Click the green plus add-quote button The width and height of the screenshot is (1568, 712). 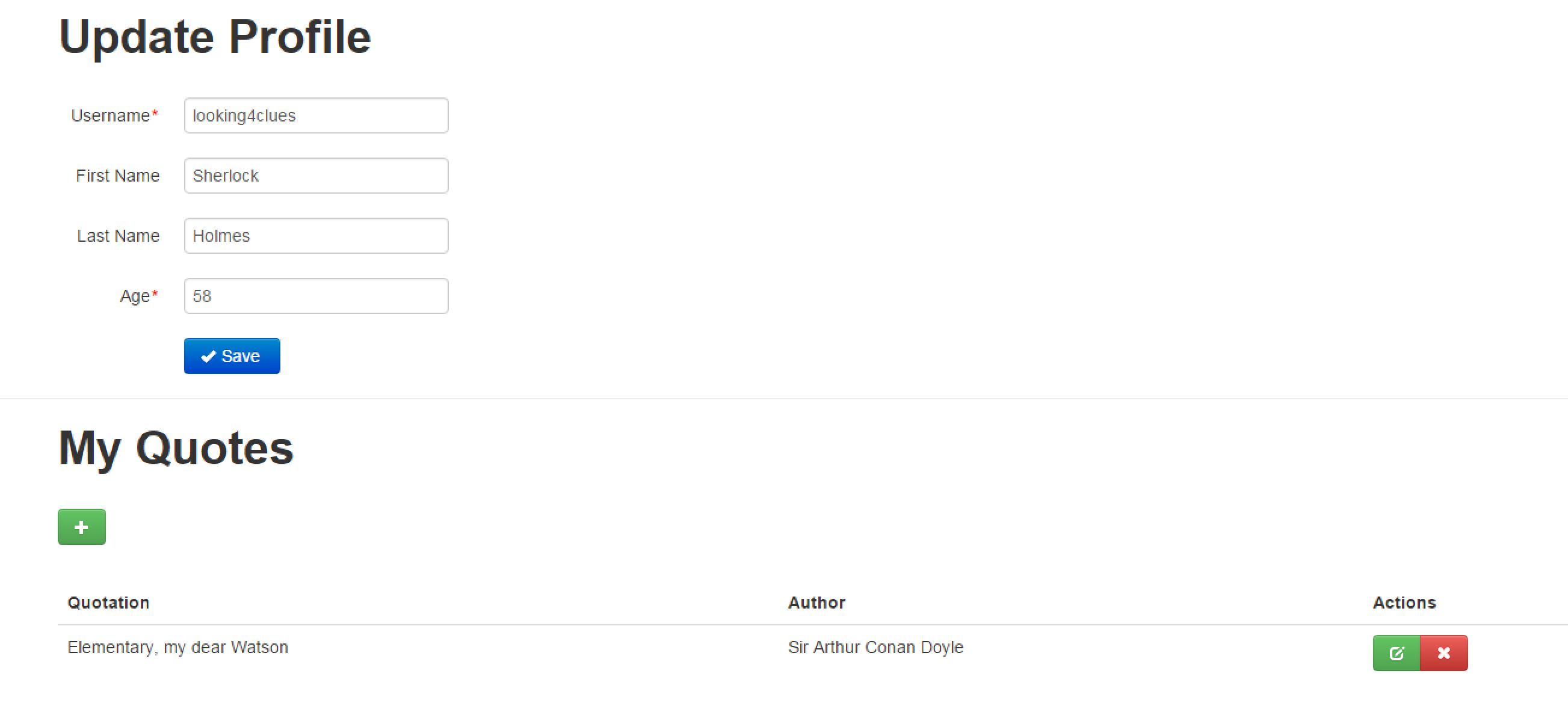click(x=82, y=526)
